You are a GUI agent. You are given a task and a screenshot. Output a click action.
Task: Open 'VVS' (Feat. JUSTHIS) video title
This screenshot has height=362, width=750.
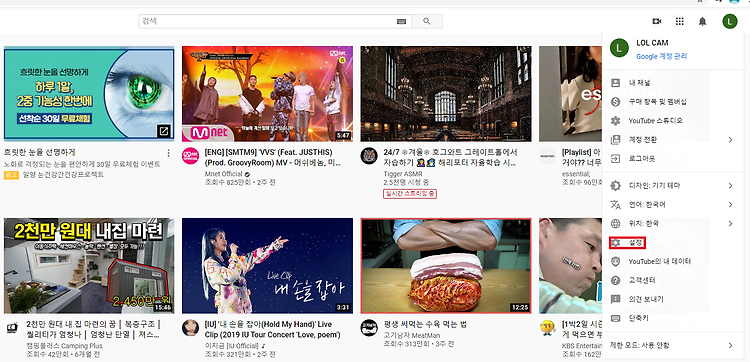[x=273, y=157]
